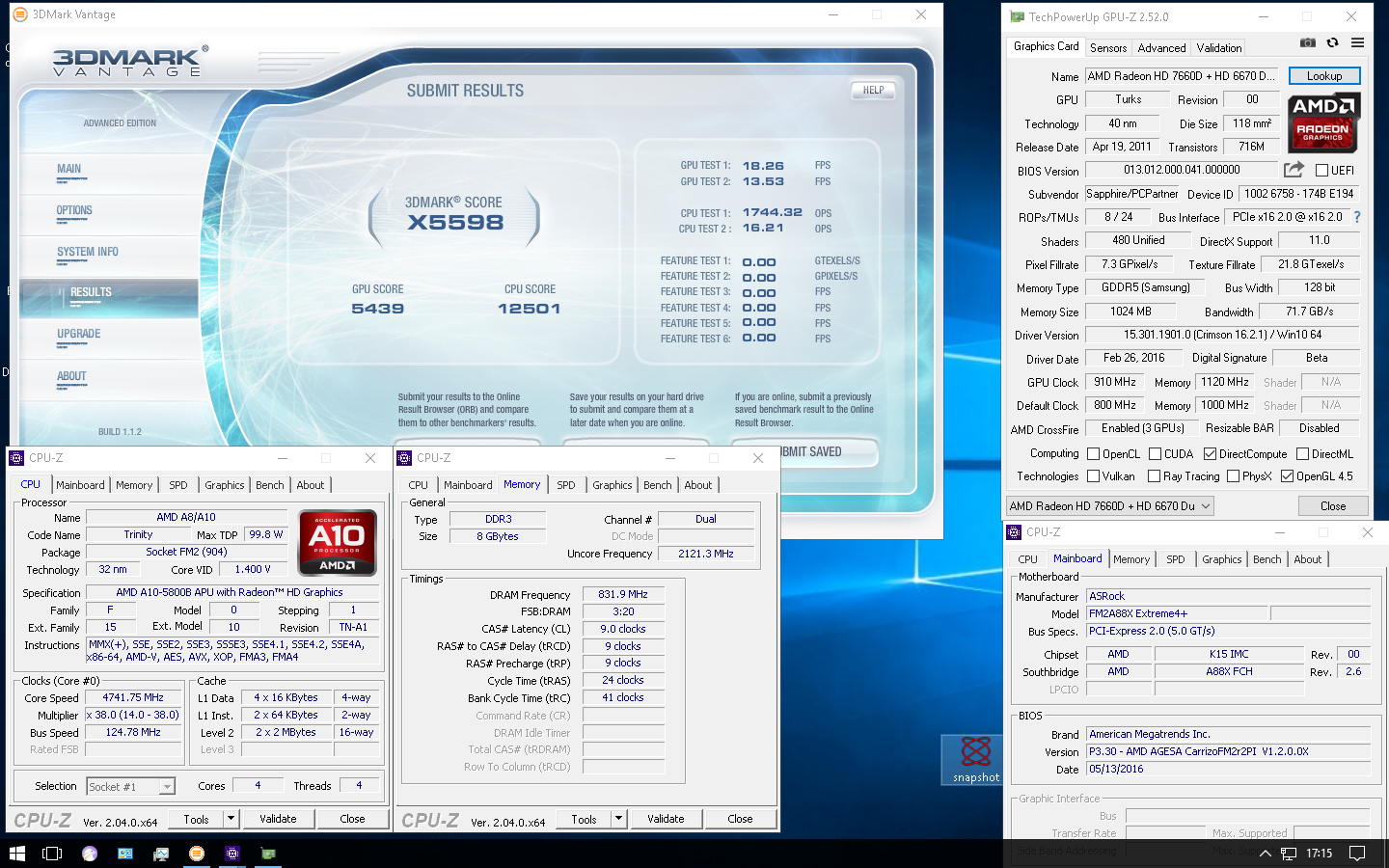Toggle the Vulkan checkbox
1389x868 pixels.
coord(1093,476)
